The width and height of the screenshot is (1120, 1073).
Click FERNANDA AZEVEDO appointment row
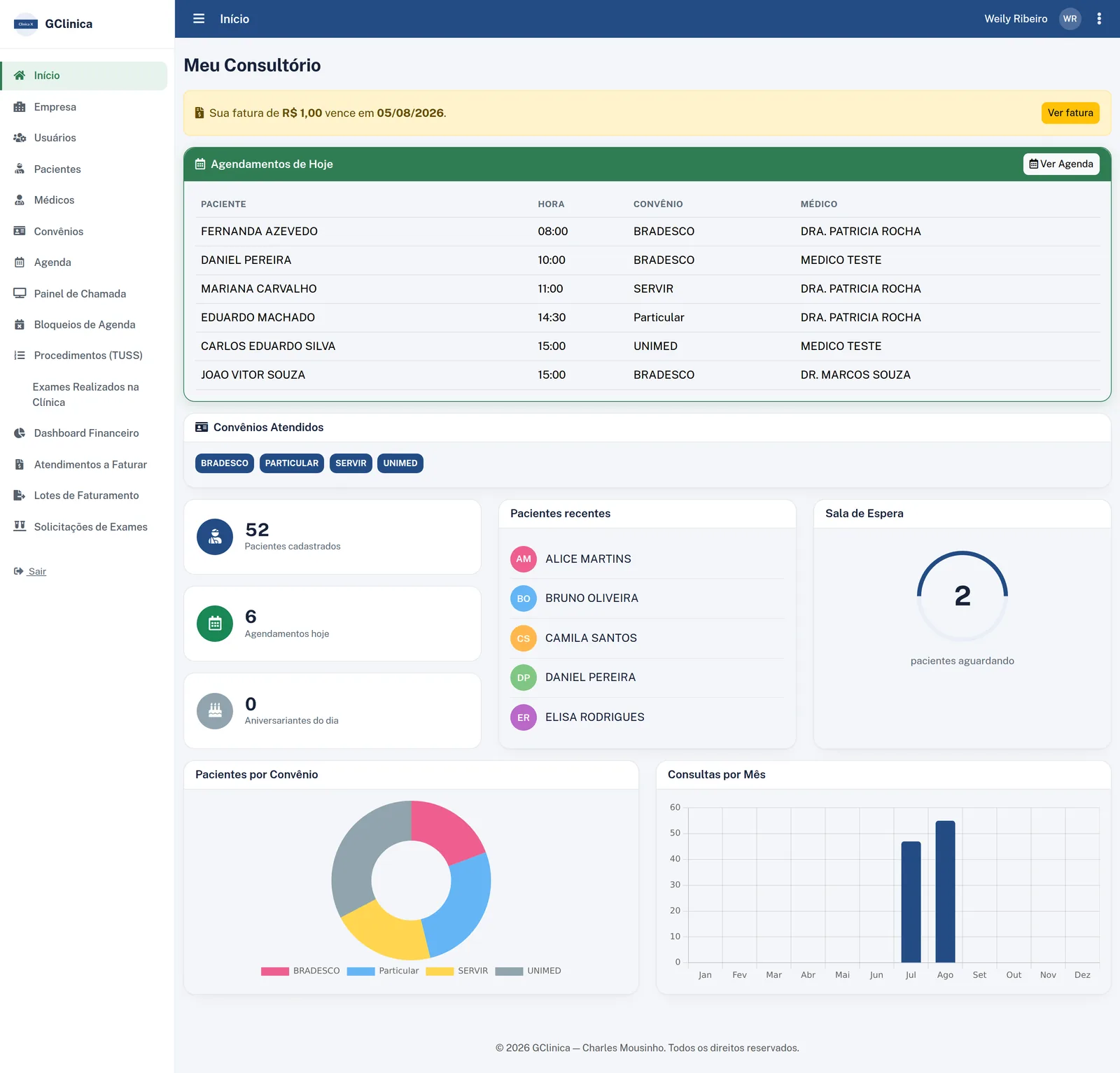pos(647,232)
